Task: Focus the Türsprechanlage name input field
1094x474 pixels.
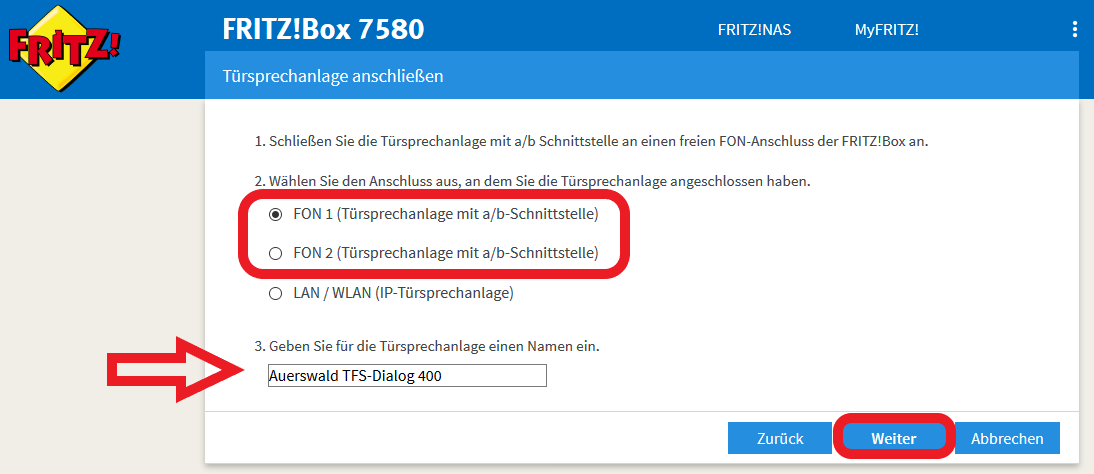Action: pyautogui.click(x=407, y=376)
